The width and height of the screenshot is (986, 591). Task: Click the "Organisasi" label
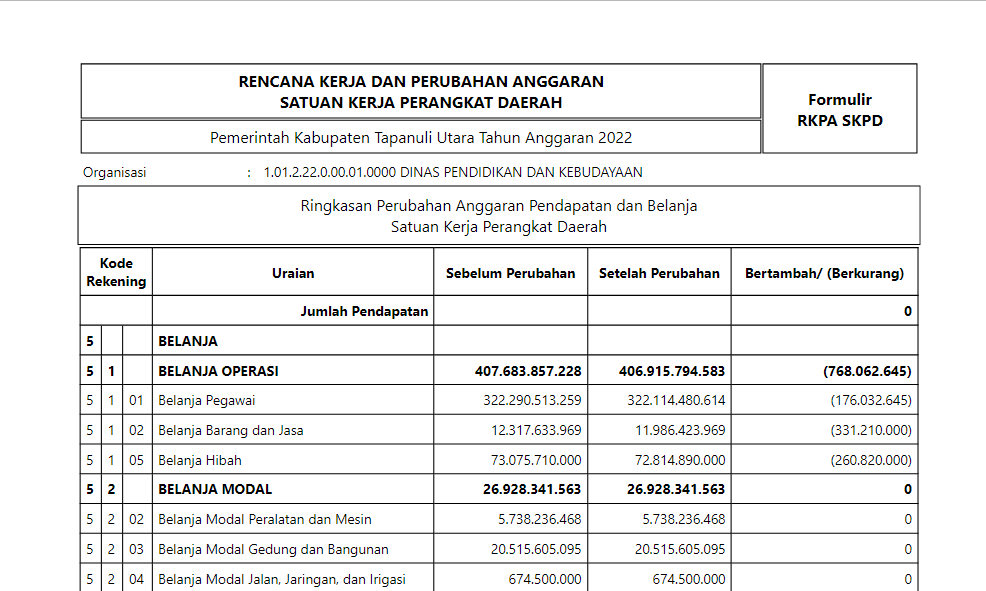[115, 172]
